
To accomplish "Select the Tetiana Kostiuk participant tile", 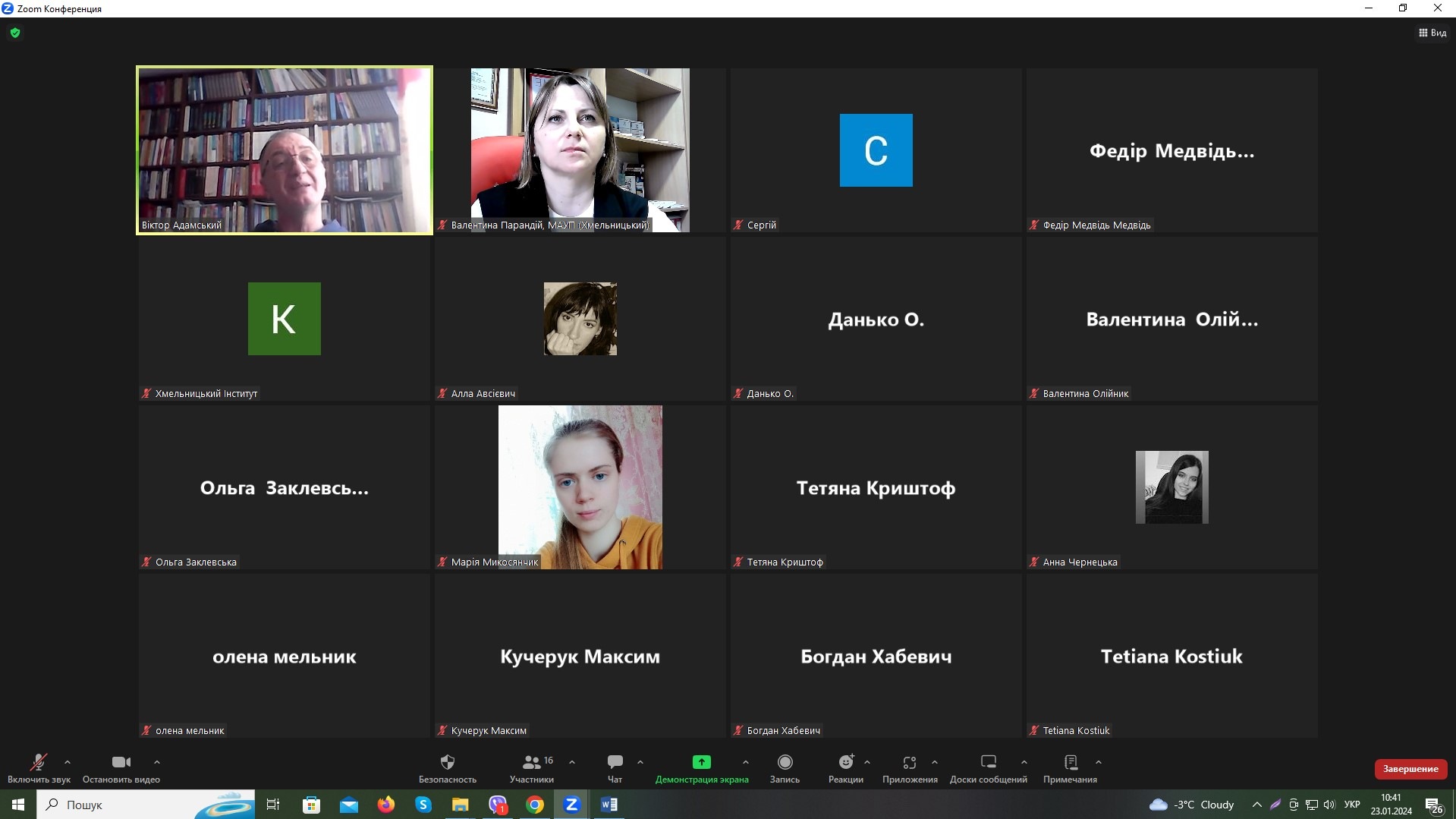I will (1172, 656).
